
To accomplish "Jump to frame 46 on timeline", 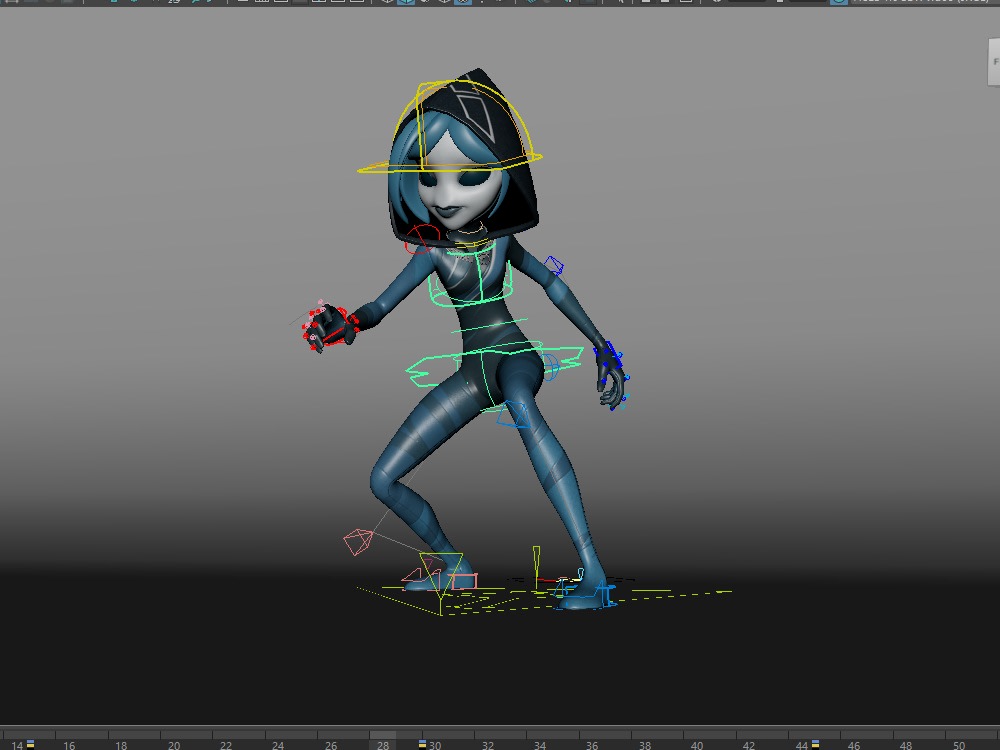I will click(853, 745).
